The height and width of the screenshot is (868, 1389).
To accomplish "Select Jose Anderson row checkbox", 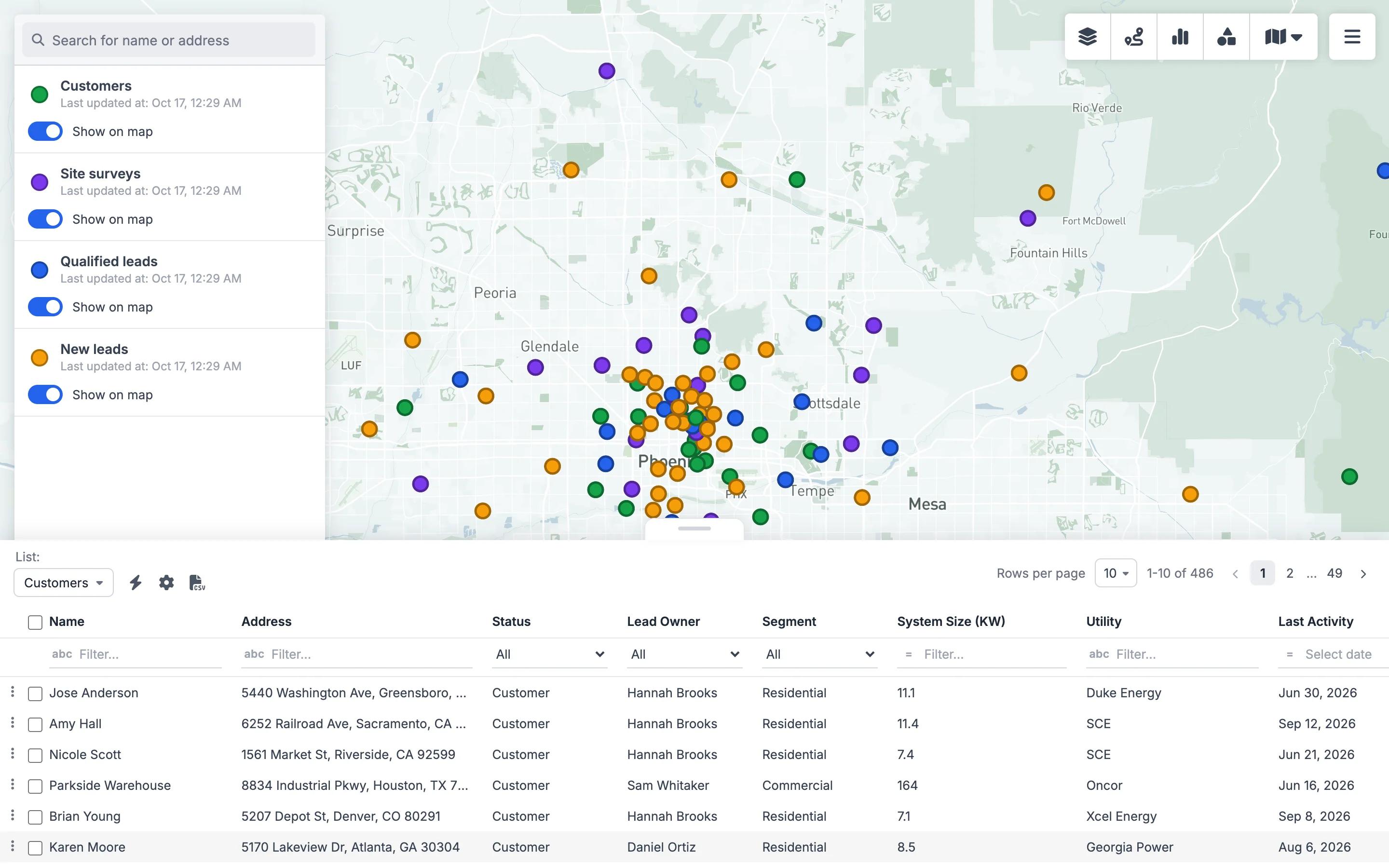I will pyautogui.click(x=35, y=693).
